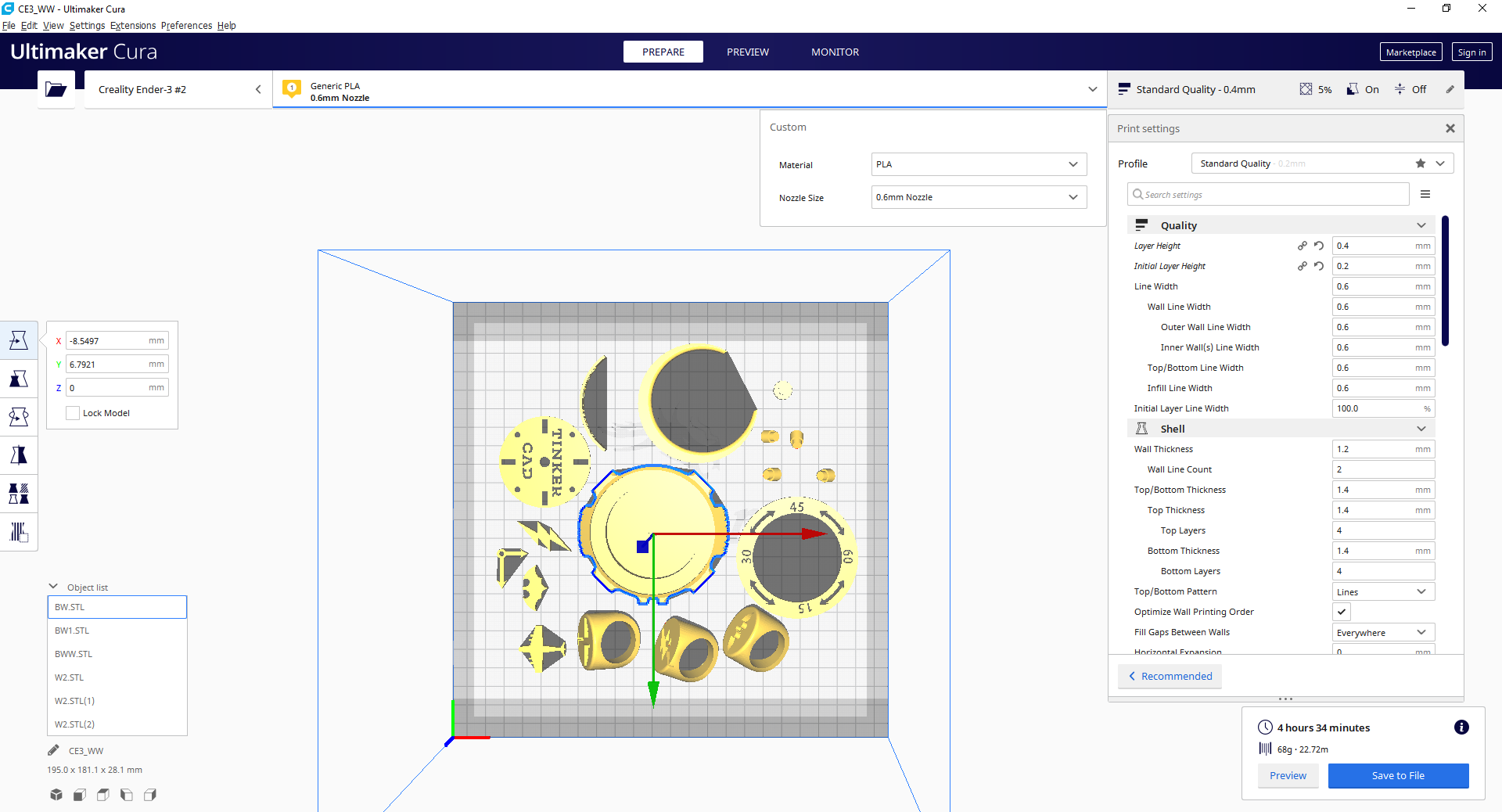This screenshot has width=1502, height=812.
Task: Switch to front view icon
Action: click(80, 795)
